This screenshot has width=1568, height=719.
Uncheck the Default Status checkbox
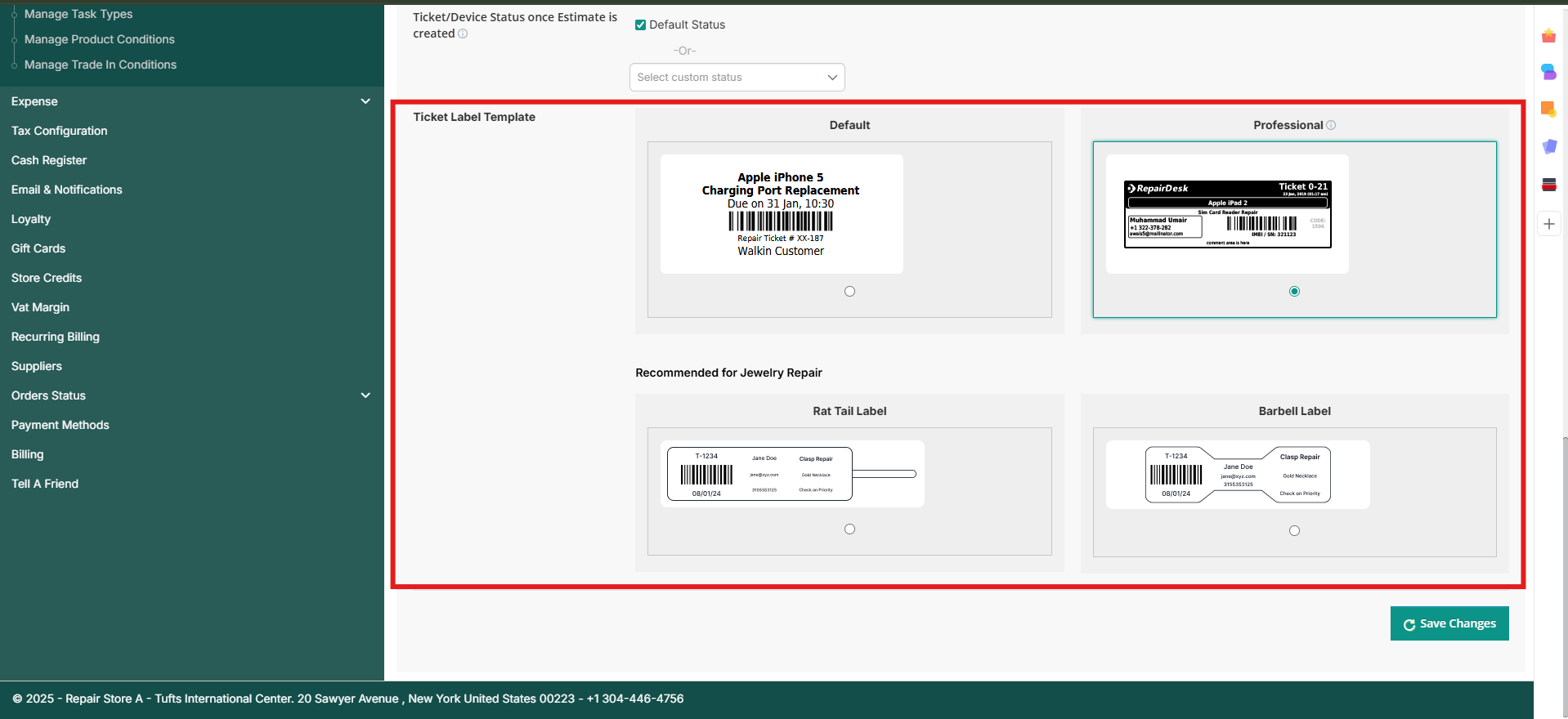tap(640, 25)
